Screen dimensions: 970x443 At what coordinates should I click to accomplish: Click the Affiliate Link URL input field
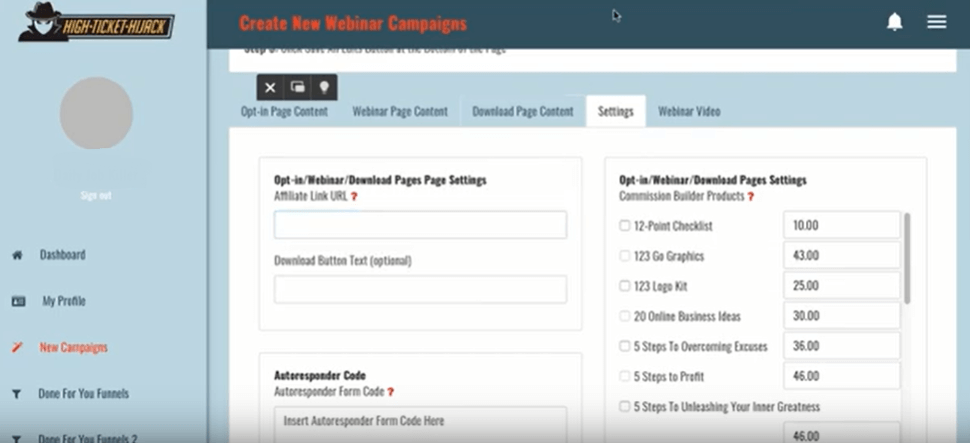(x=420, y=225)
